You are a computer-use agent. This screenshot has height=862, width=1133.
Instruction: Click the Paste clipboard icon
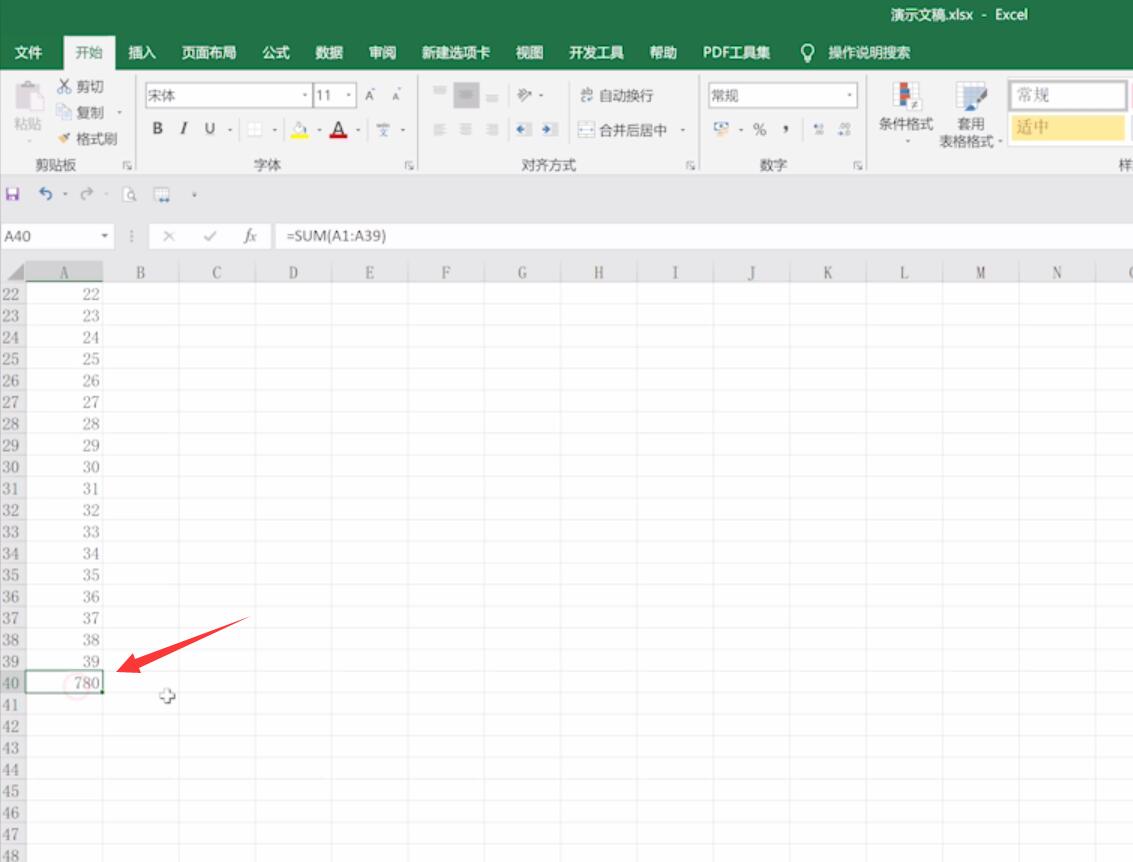pyautogui.click(x=28, y=97)
